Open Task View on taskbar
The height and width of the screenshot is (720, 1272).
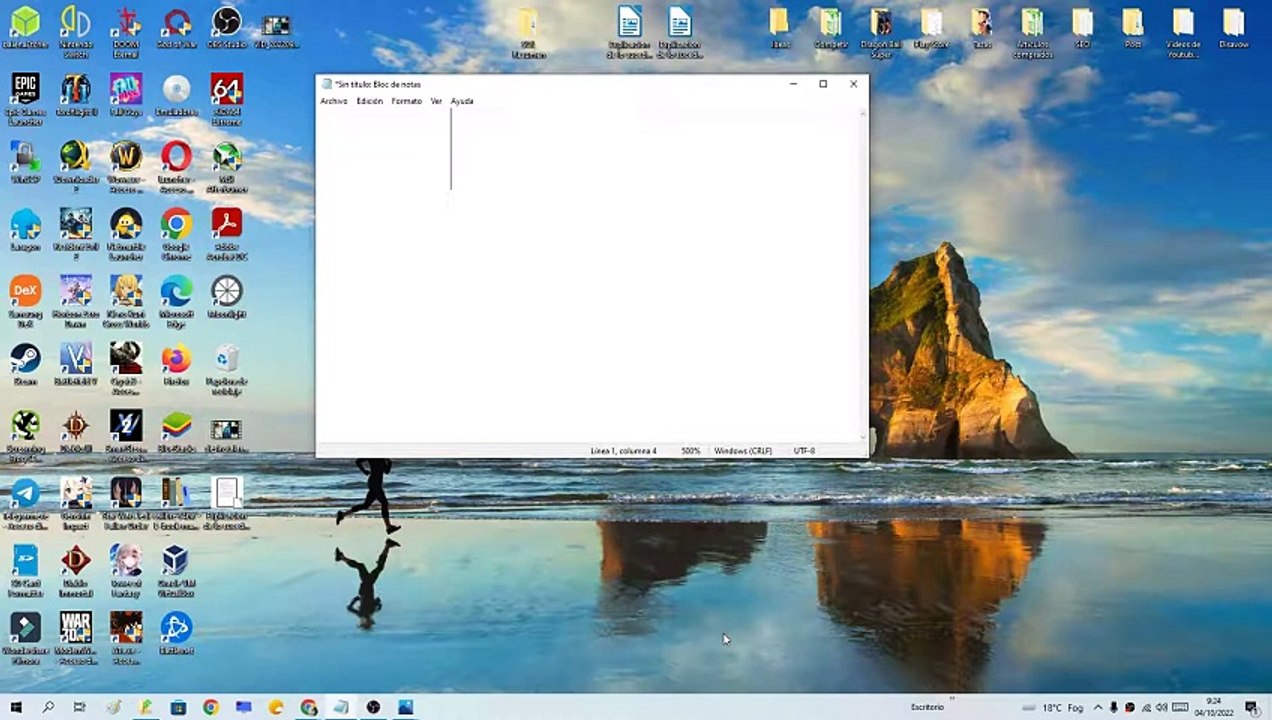click(x=79, y=707)
